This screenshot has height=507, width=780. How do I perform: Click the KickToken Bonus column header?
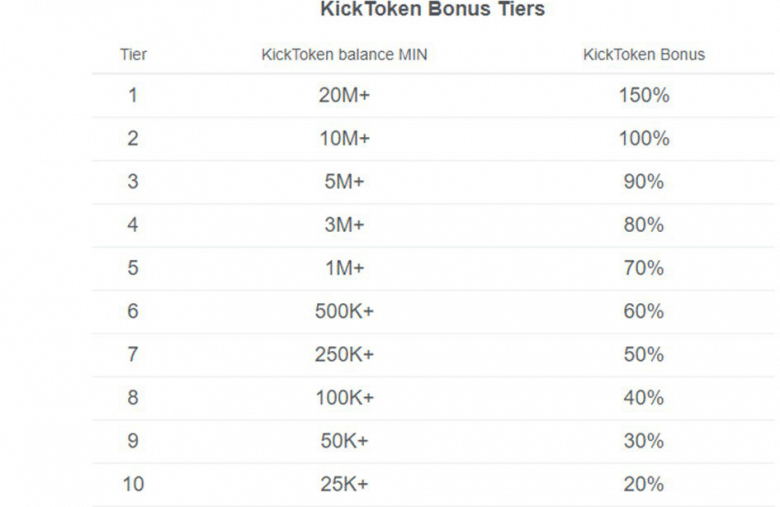click(x=644, y=54)
